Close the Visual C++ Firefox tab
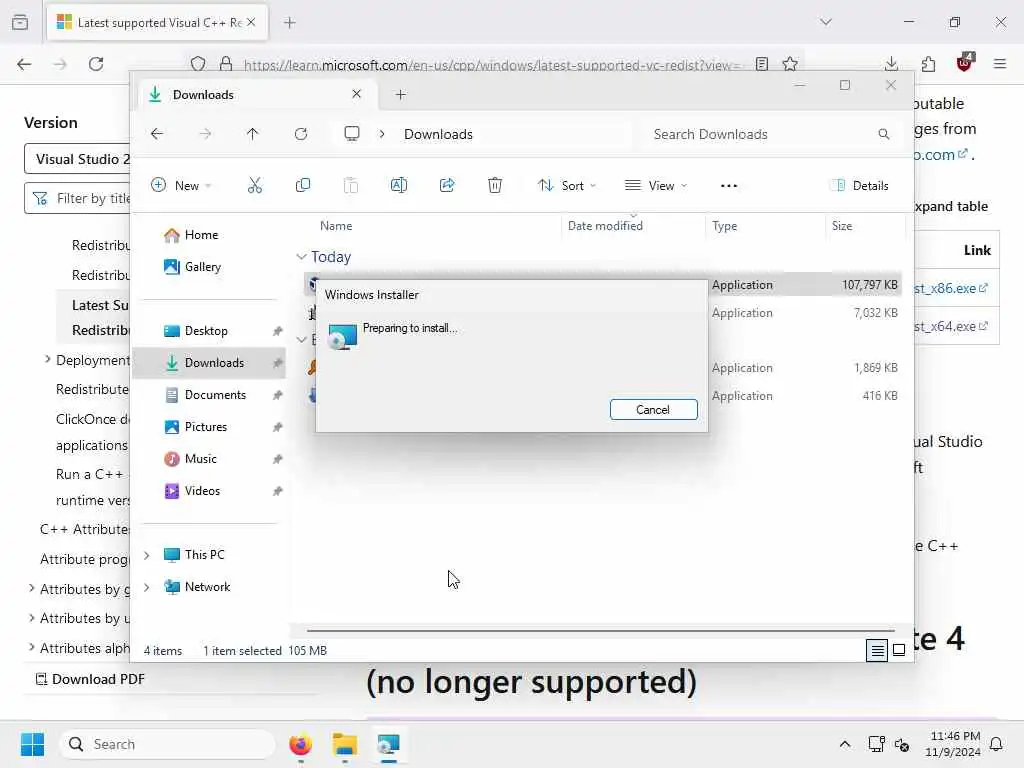1024x768 pixels. pyautogui.click(x=251, y=22)
